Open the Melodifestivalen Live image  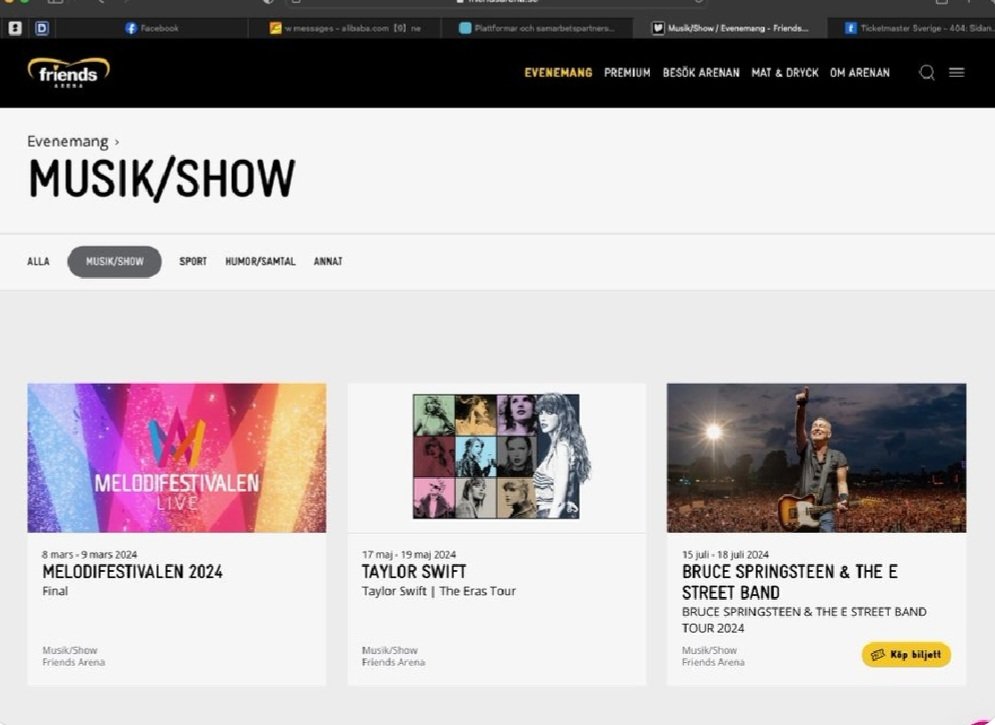[x=176, y=457]
